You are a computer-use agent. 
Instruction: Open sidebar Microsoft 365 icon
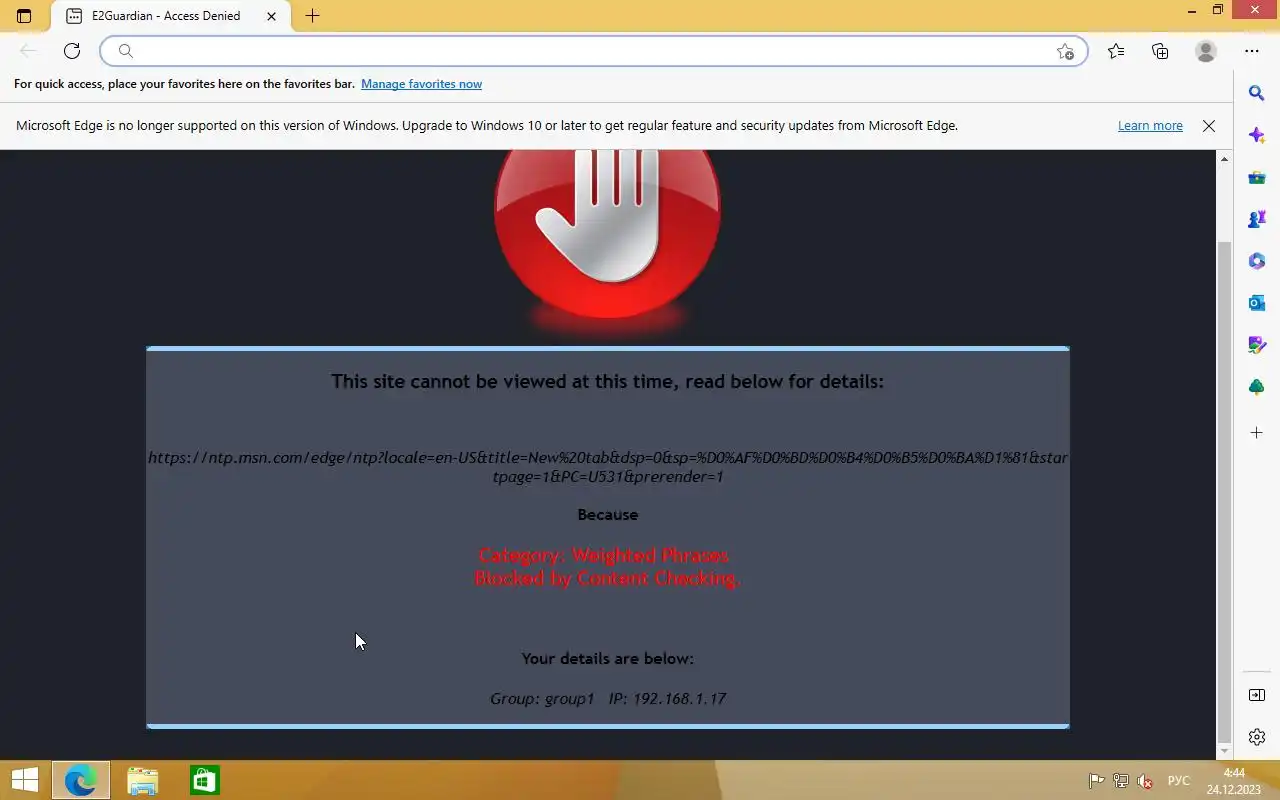click(1257, 261)
